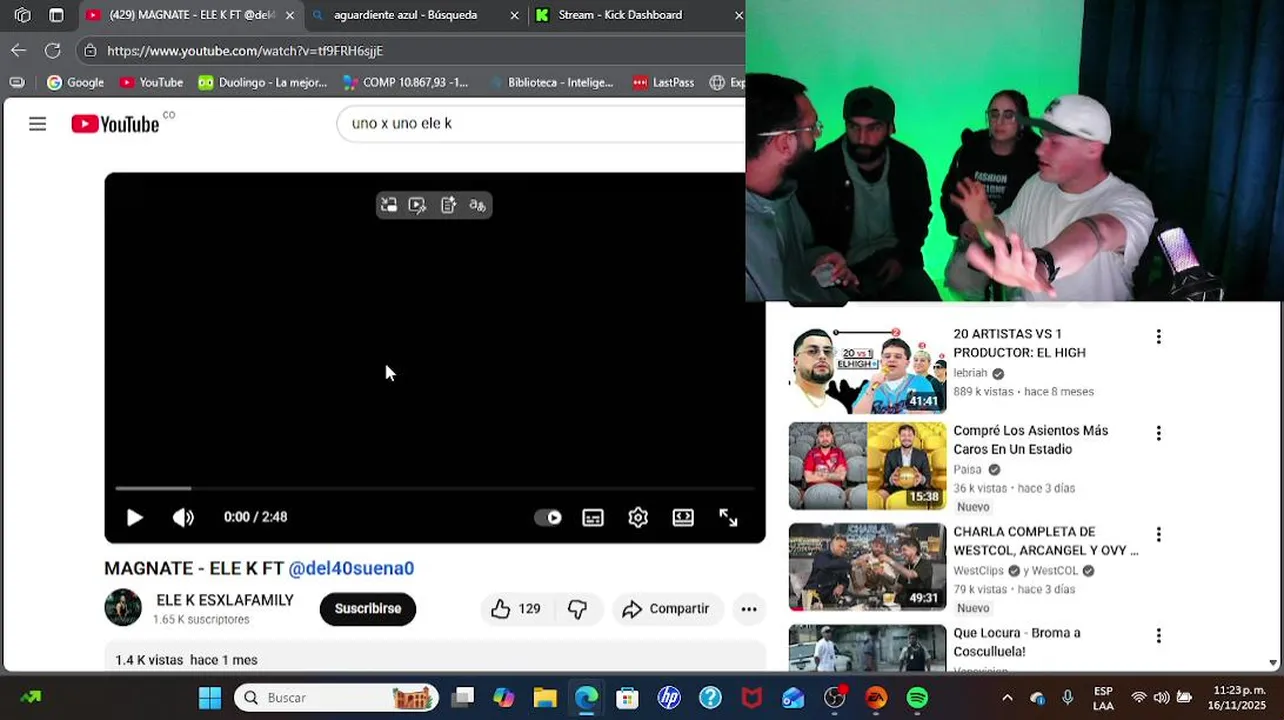Mute the video volume speaker icon
1284x720 pixels.
[183, 517]
